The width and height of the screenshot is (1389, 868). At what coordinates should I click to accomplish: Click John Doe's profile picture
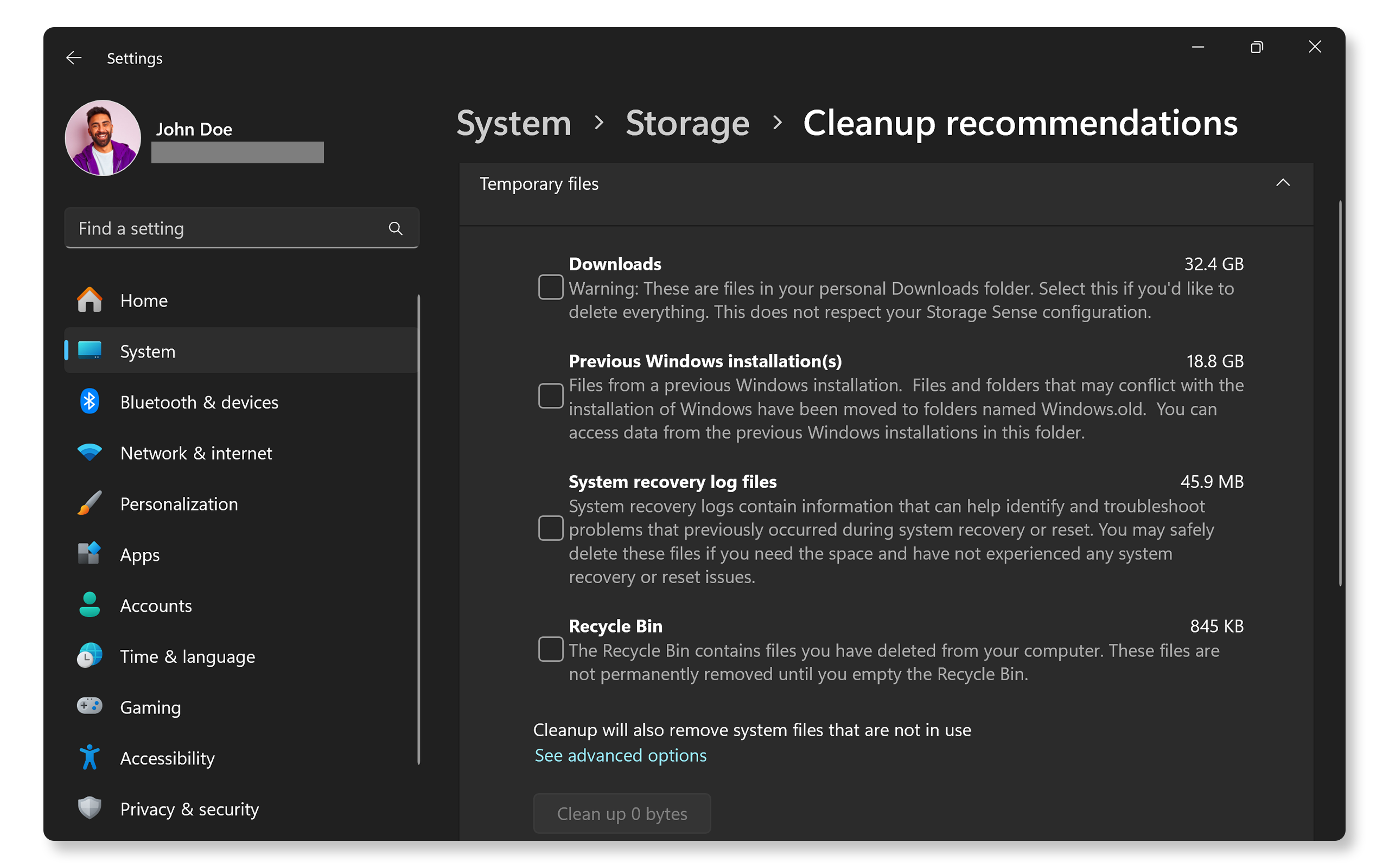(x=103, y=138)
